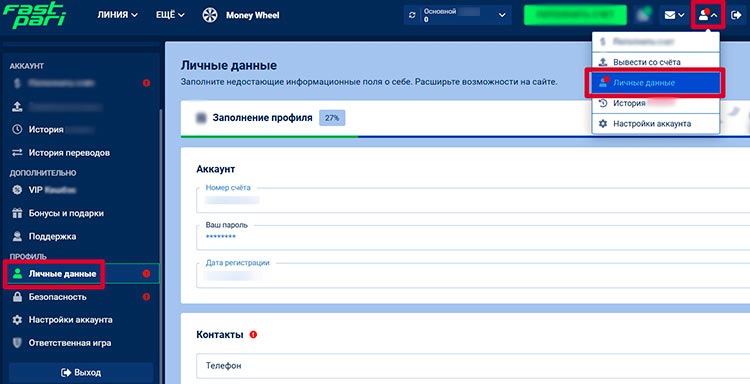Click sidebar gear icon for Настройки аккаунта

coord(17,320)
